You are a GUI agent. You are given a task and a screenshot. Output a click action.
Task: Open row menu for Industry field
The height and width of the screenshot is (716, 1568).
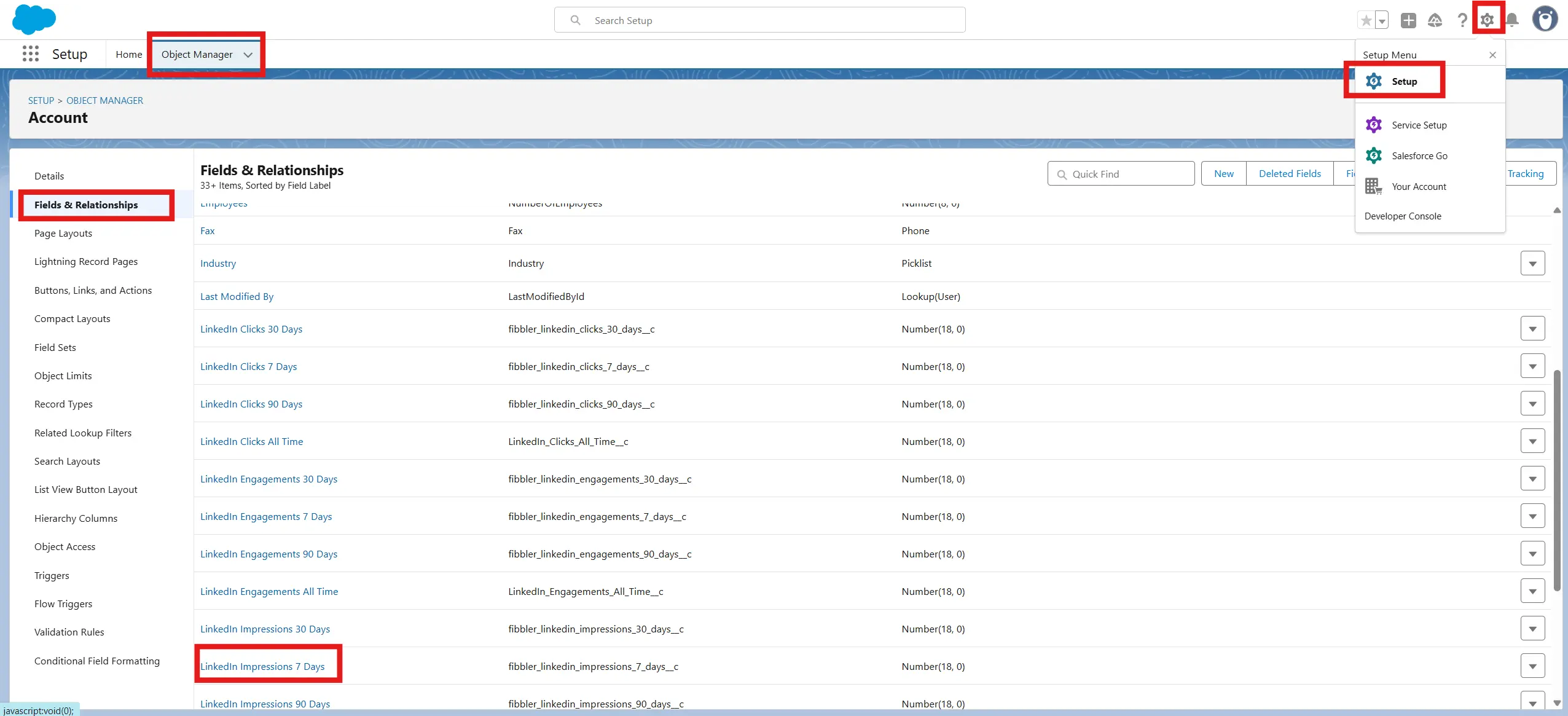pos(1532,264)
